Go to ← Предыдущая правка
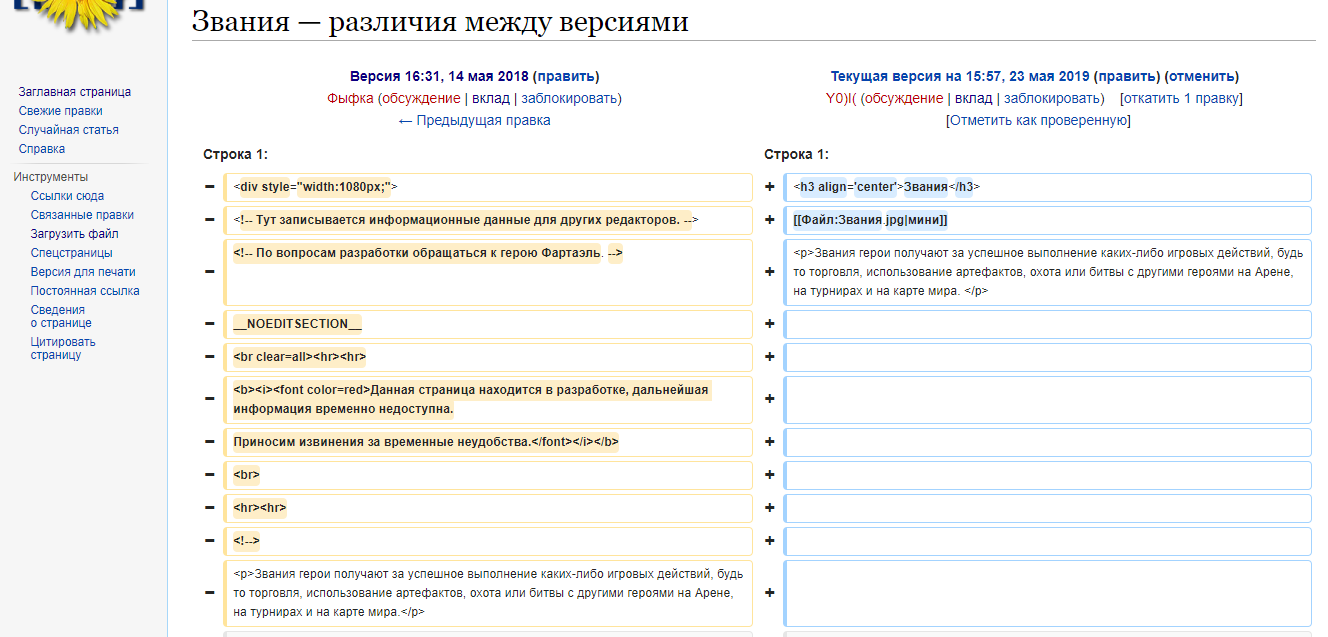Image resolution: width=1328 pixels, height=637 pixels. pyautogui.click(x=474, y=120)
